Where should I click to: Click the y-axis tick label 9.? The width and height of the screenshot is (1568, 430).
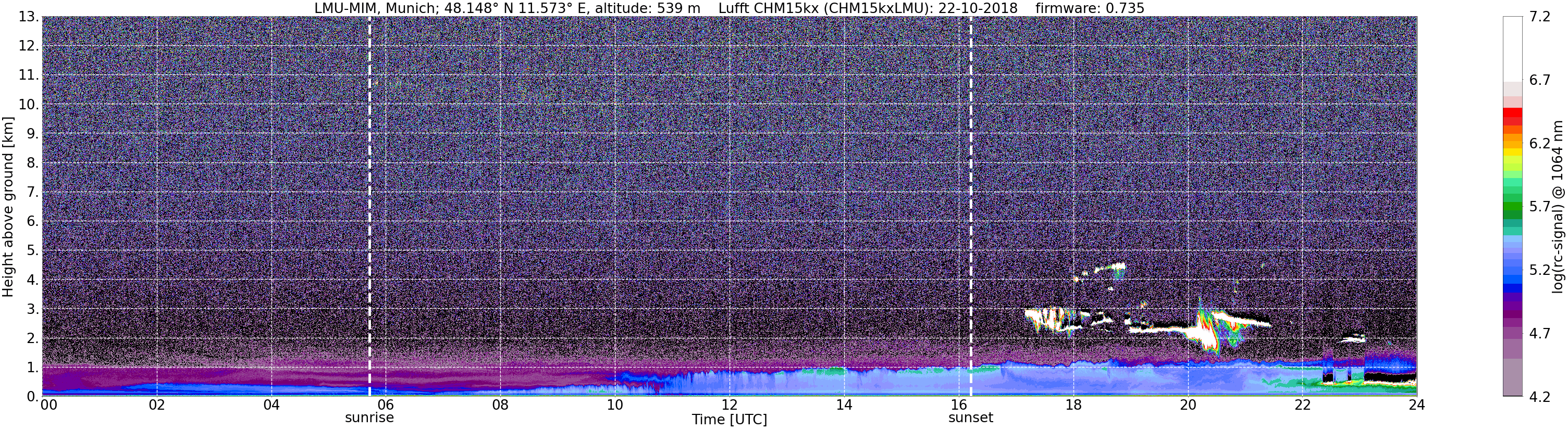(x=33, y=134)
